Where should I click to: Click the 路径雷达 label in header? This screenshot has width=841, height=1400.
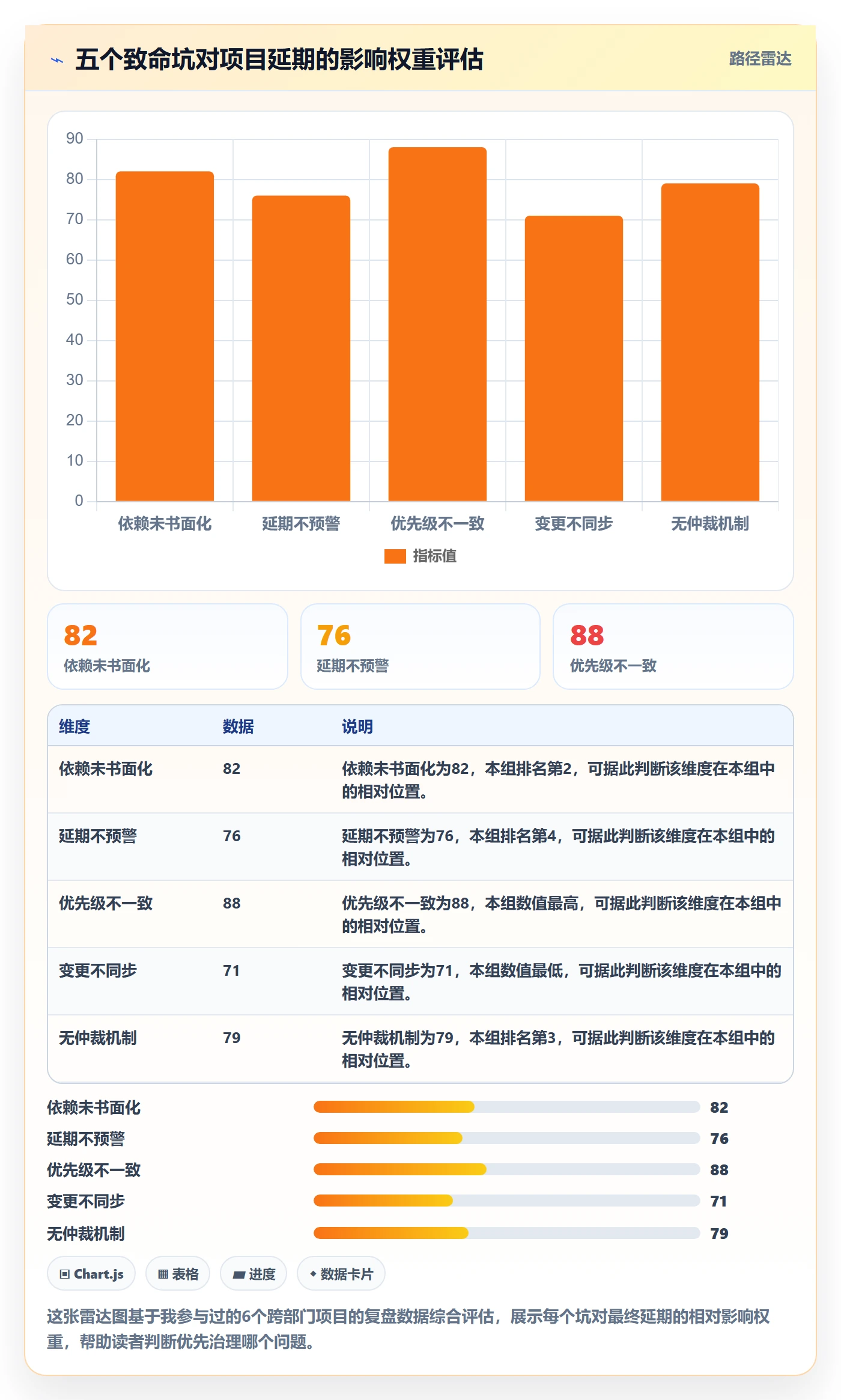(760, 59)
